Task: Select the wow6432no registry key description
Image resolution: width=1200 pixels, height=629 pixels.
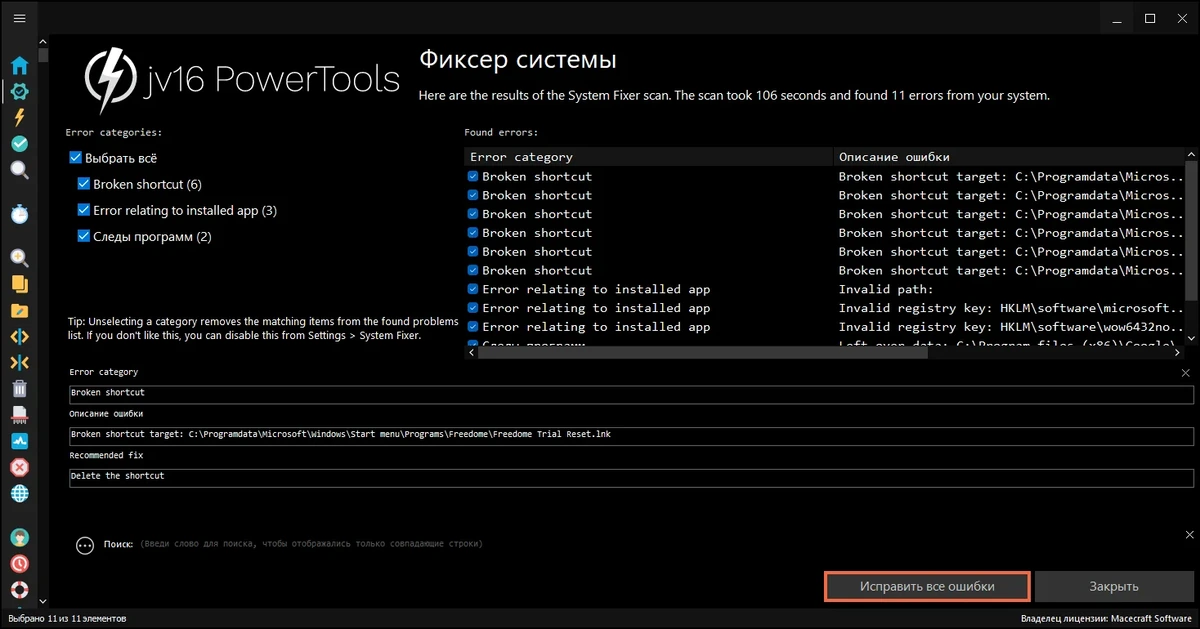Action: pos(1011,327)
